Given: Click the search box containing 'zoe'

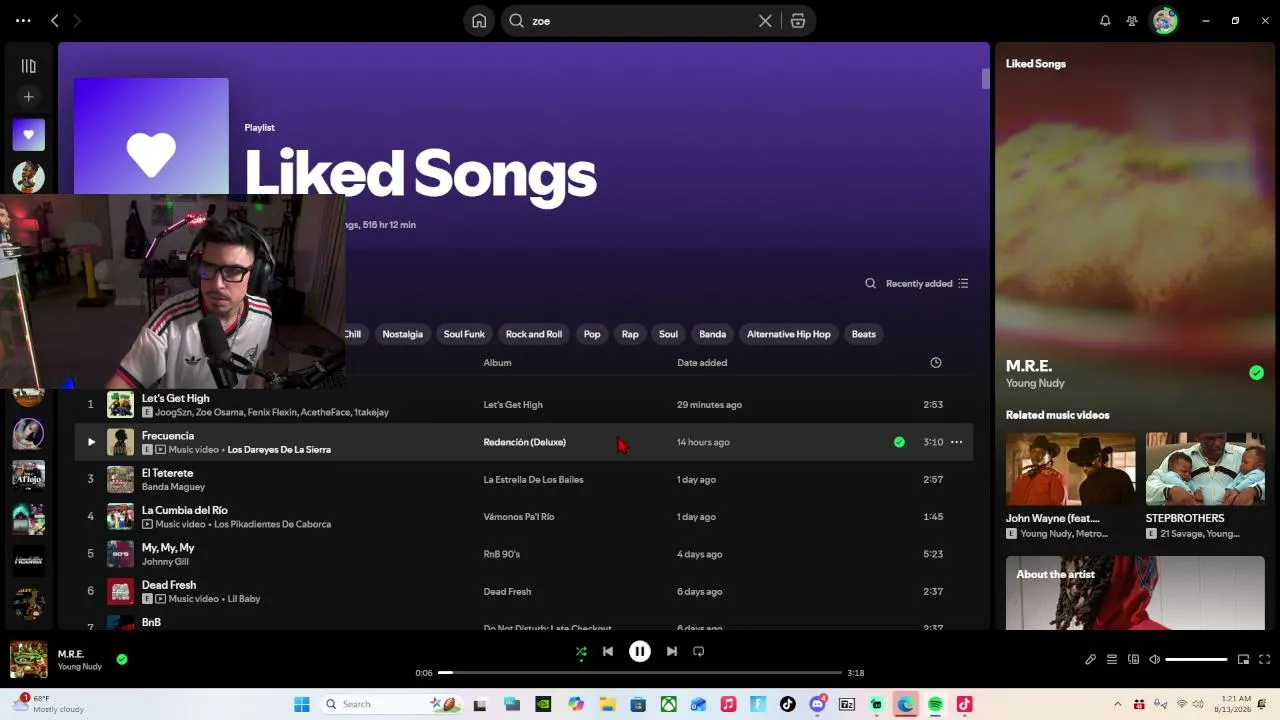Looking at the screenshot, I should (x=658, y=21).
